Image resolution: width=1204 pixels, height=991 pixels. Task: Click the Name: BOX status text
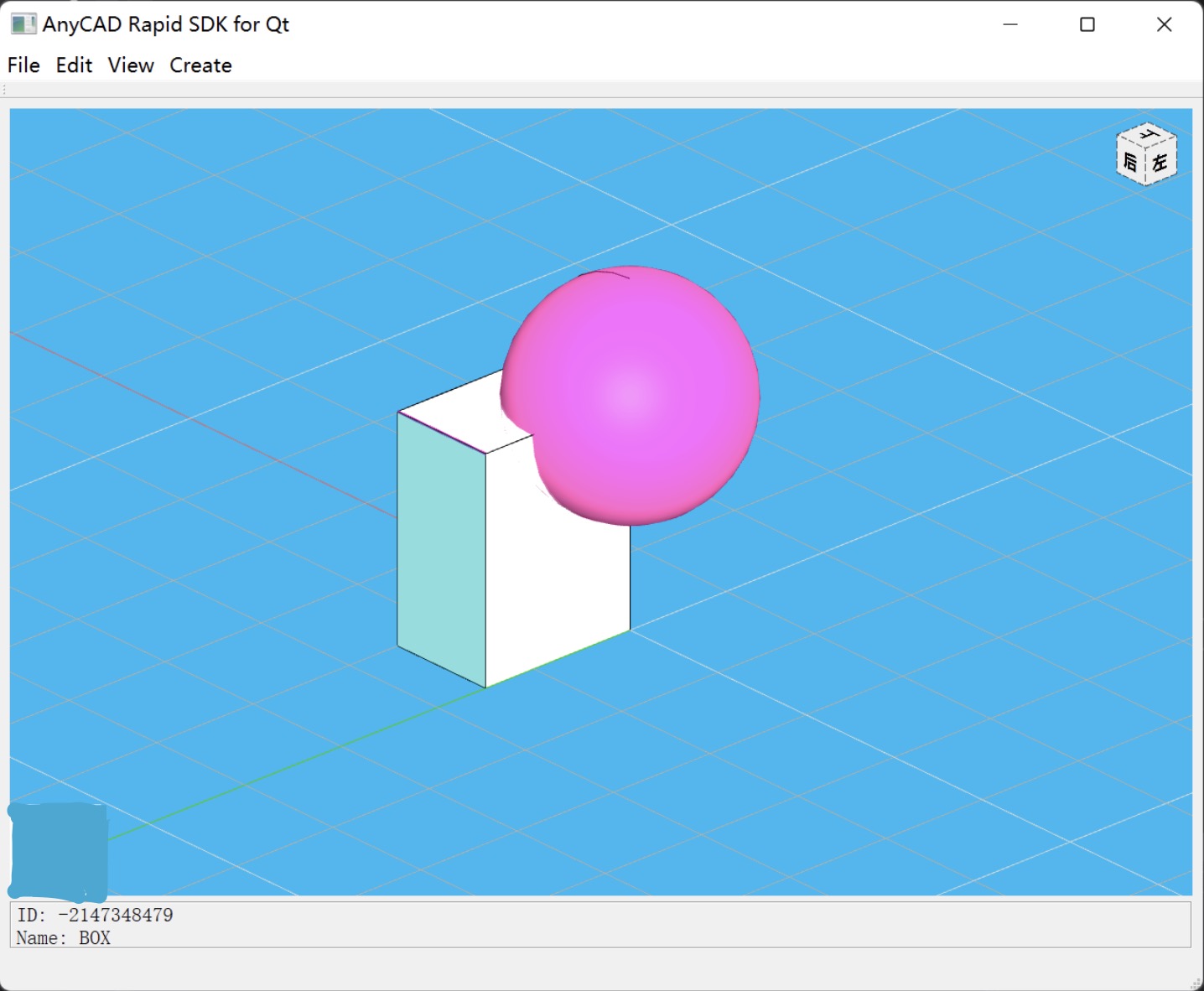coord(64,937)
